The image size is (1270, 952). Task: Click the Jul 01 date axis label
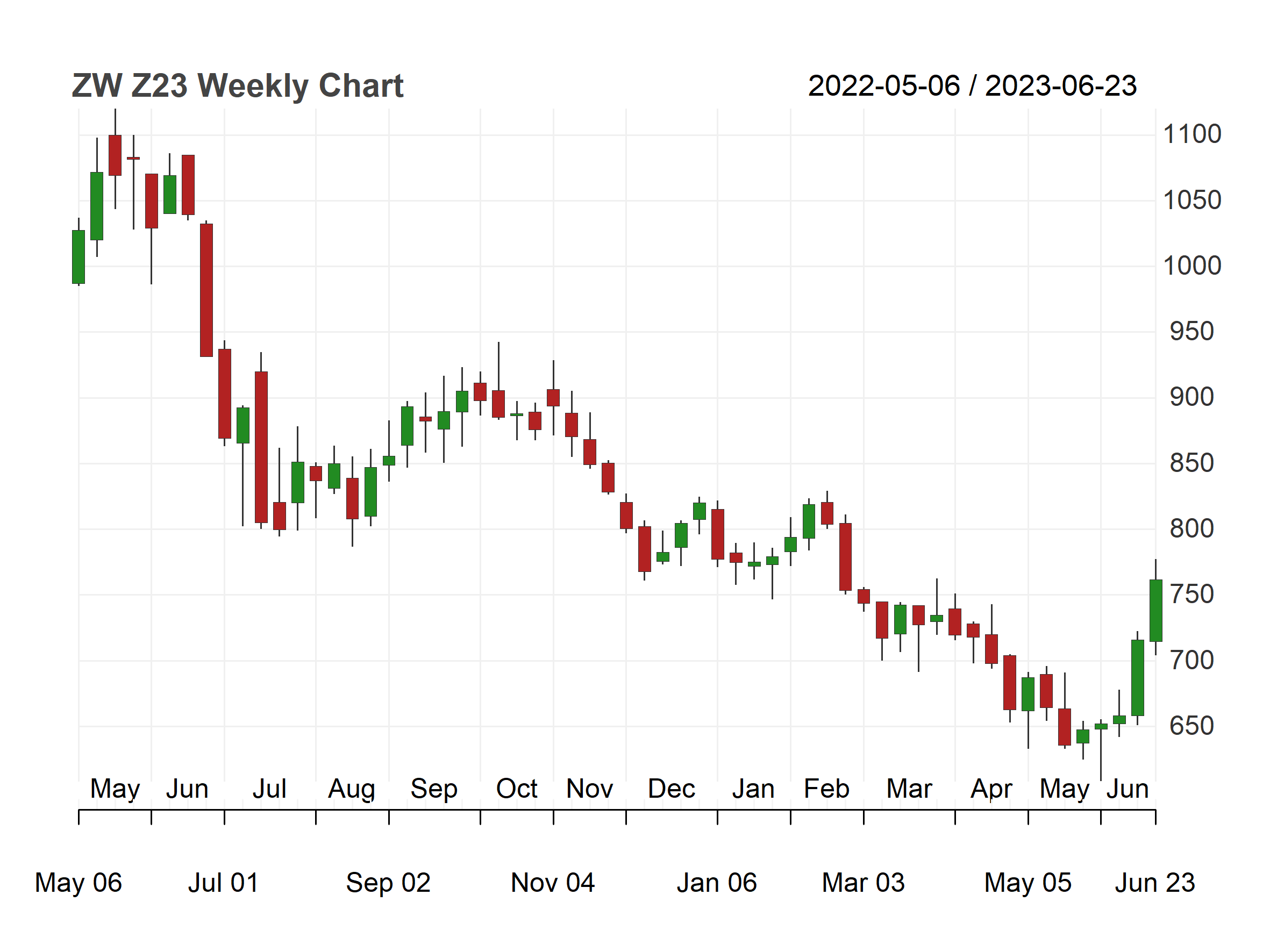[x=223, y=883]
